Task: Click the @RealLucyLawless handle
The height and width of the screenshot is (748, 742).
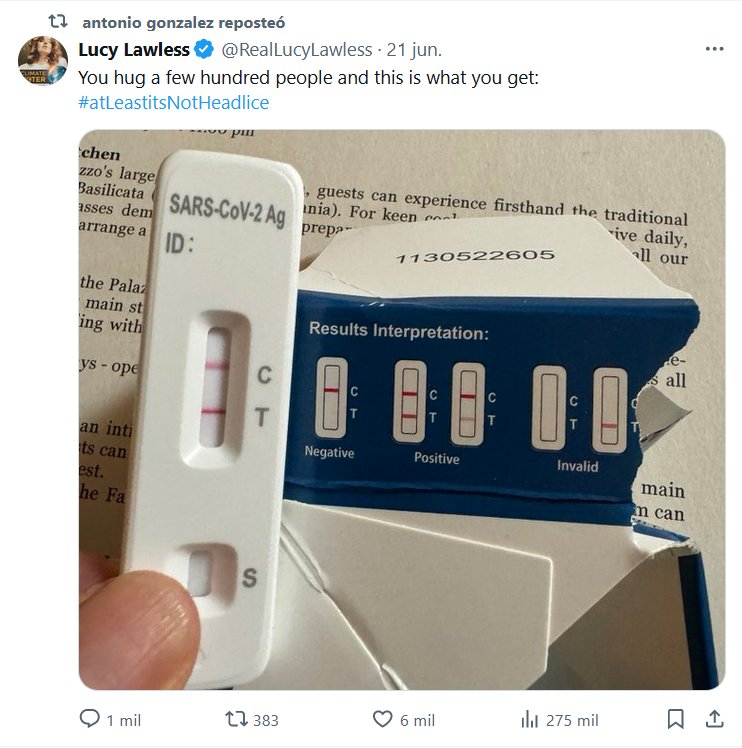Action: tap(295, 50)
